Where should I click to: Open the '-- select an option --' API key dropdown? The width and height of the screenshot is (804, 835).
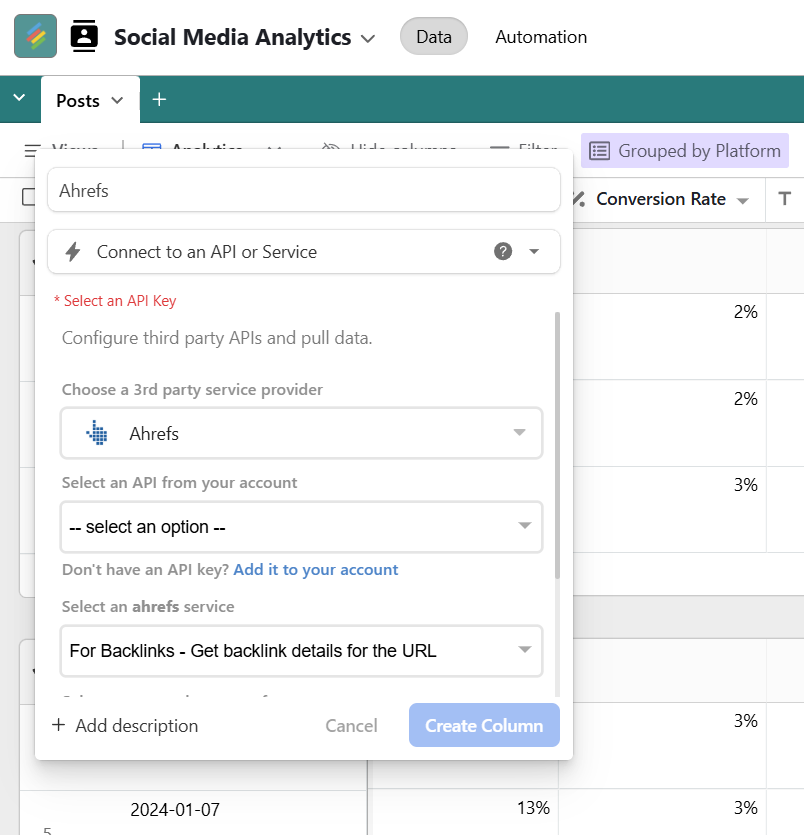click(x=300, y=527)
